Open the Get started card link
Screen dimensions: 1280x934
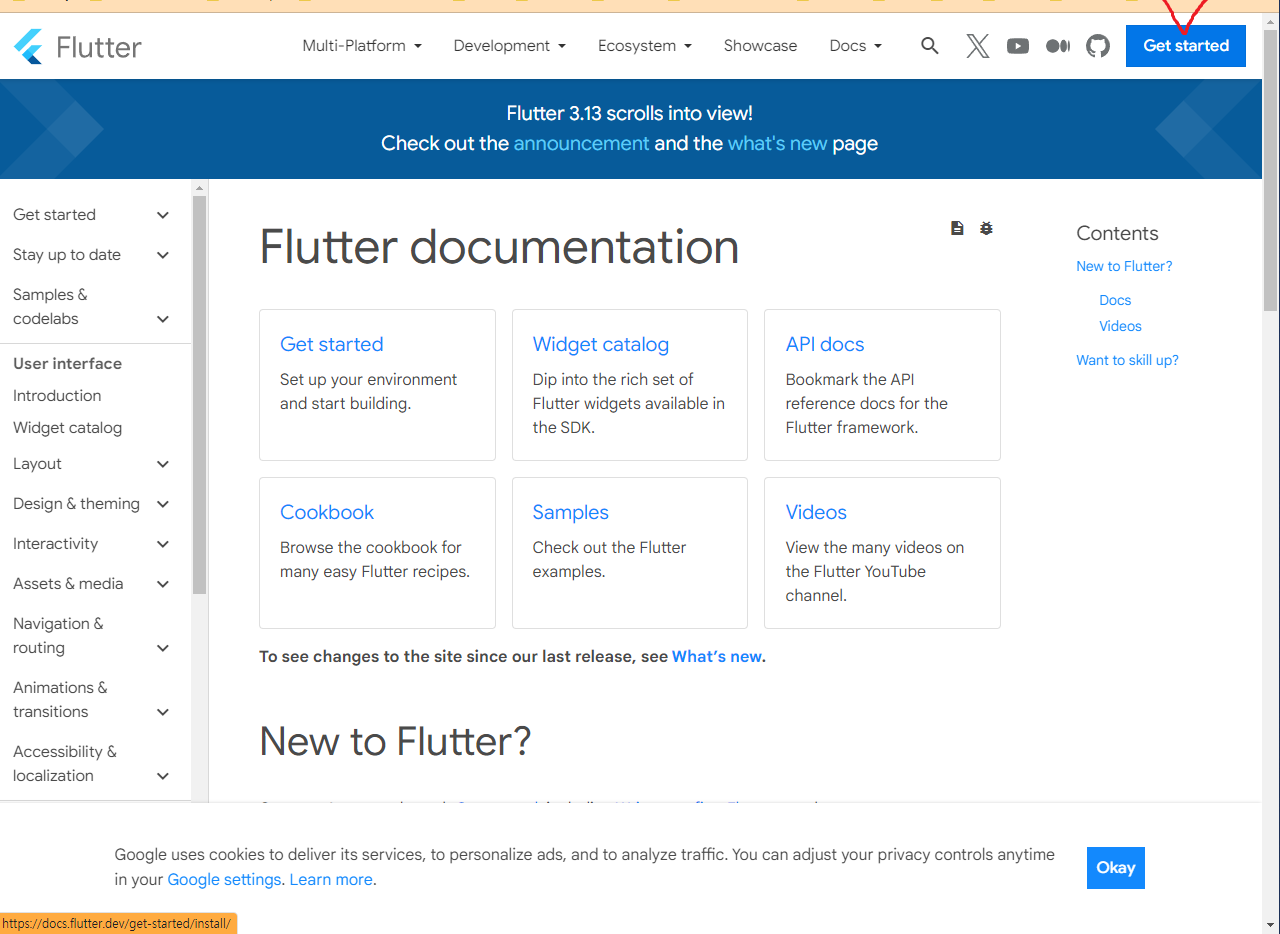(x=331, y=344)
